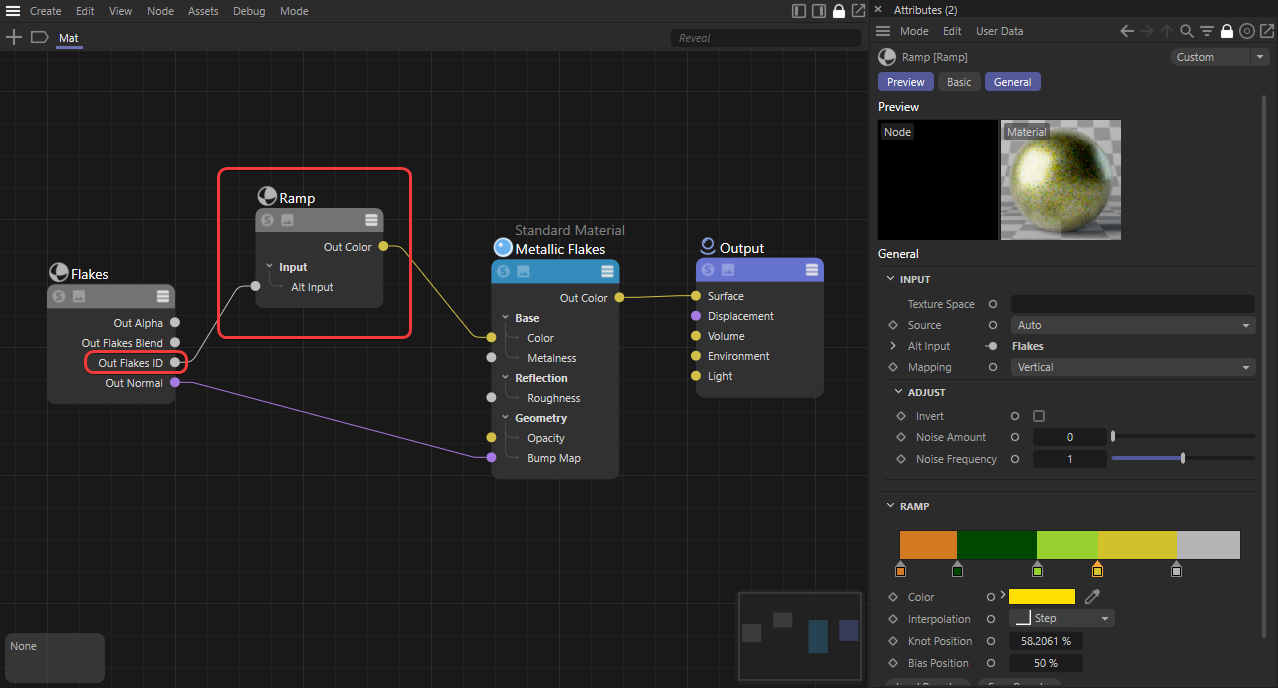
Task: Open the Output node's hamburger menu icon
Action: pos(812,270)
